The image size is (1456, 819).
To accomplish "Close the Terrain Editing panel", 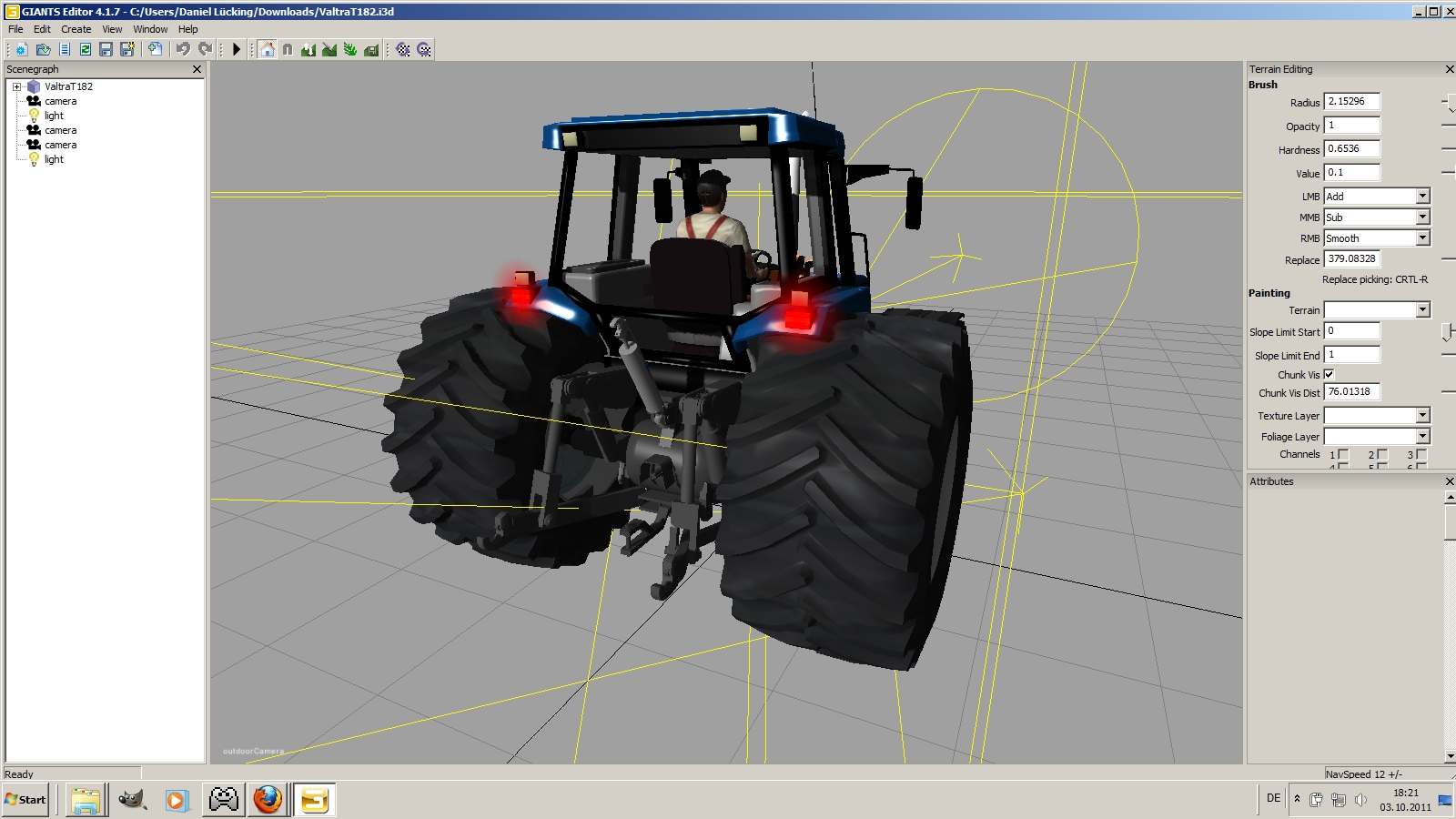I will click(x=1450, y=69).
